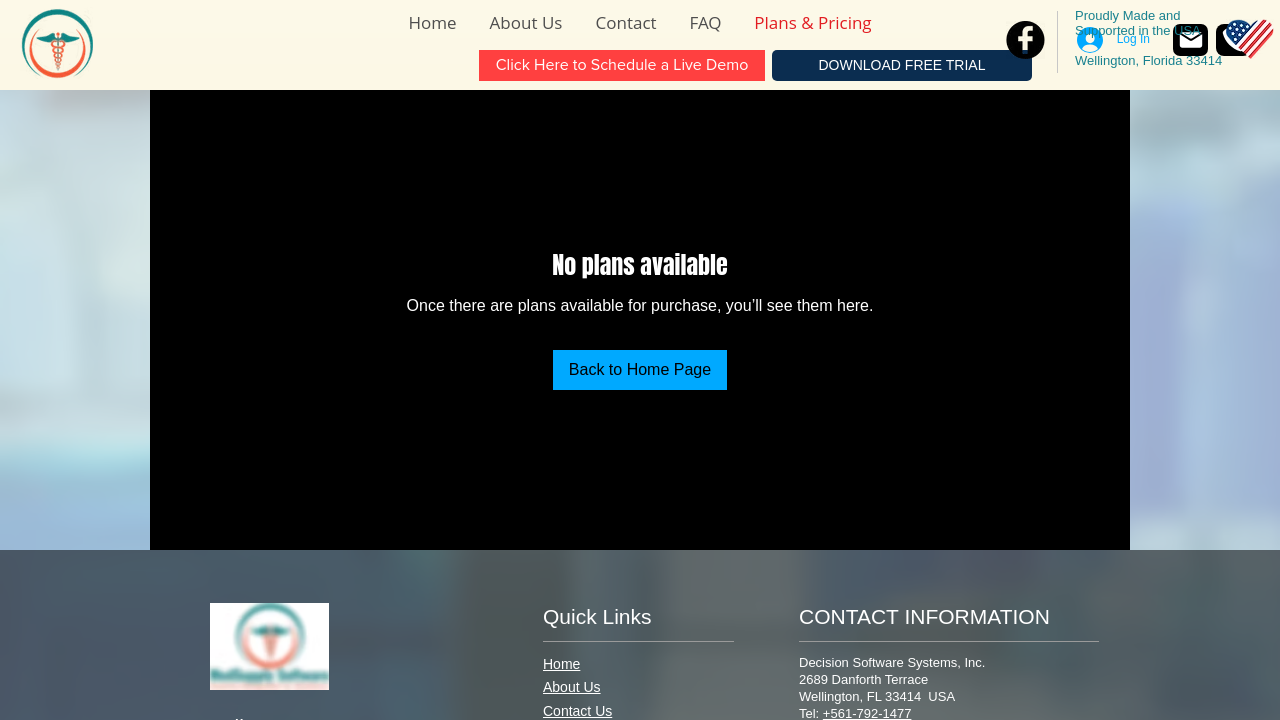Select FAQ in the top menu
The height and width of the screenshot is (720, 1280).
705,23
